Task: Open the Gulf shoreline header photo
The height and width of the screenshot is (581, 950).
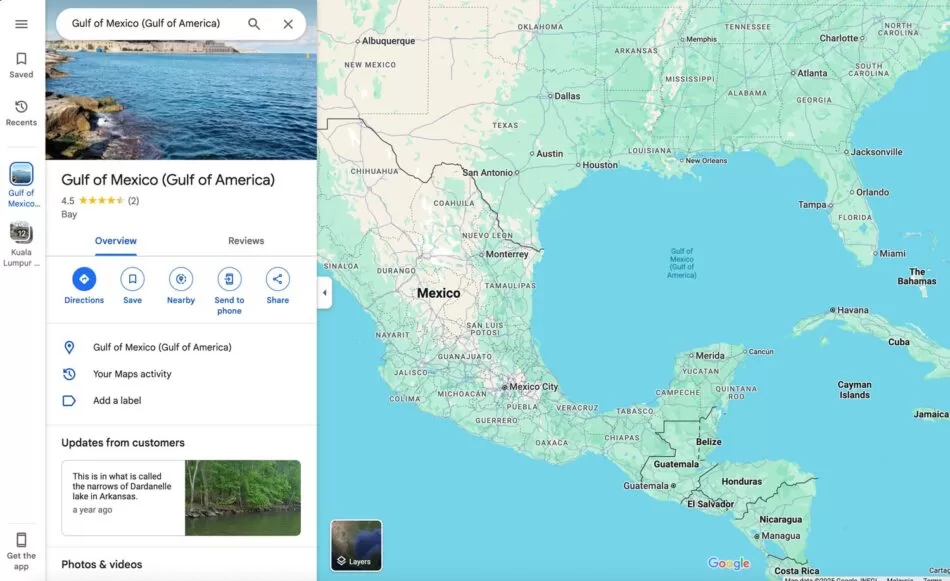Action: [181, 99]
